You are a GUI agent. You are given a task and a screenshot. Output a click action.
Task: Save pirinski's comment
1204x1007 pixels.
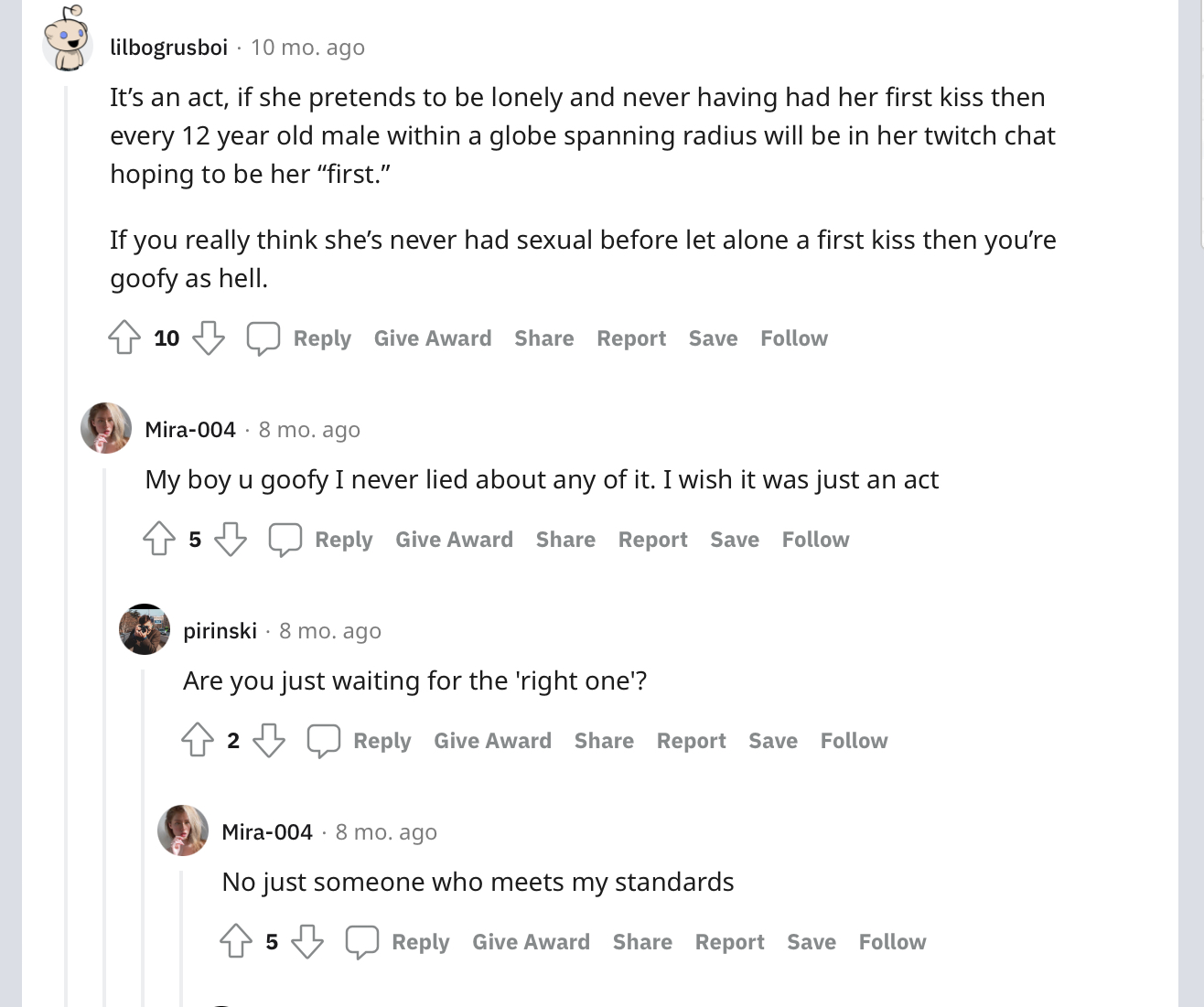click(772, 741)
